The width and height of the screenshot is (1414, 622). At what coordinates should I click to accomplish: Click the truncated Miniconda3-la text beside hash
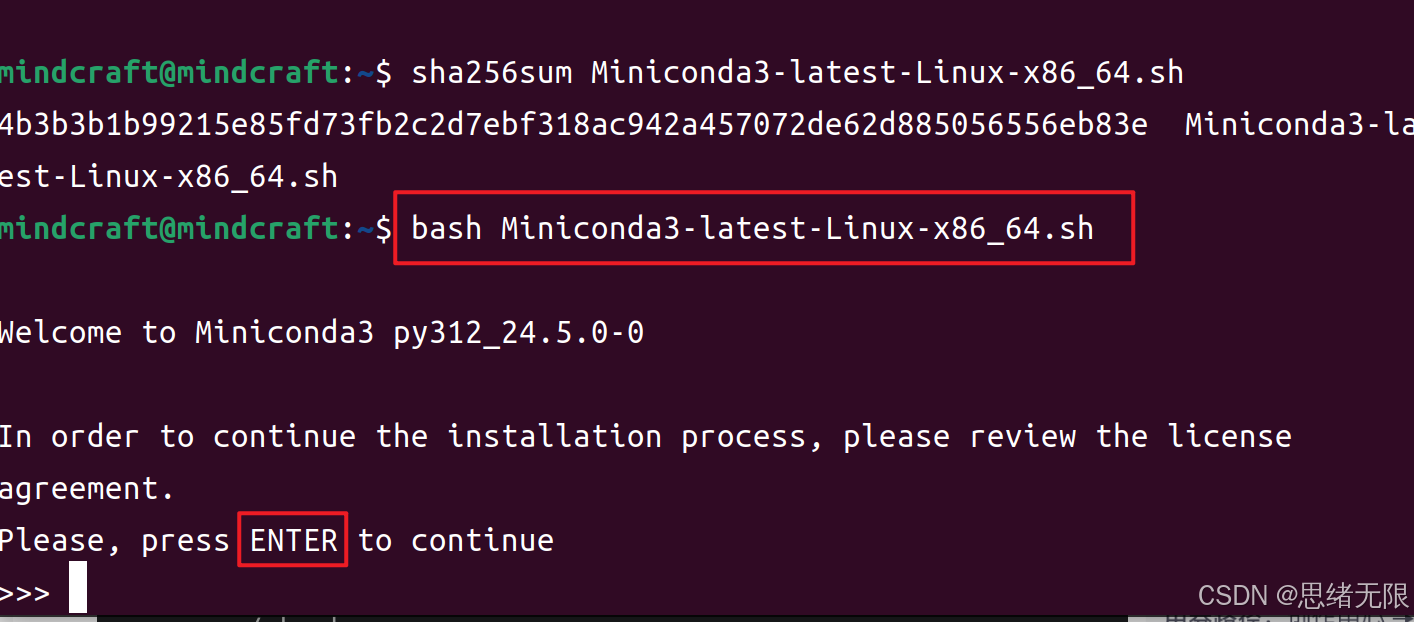click(x=1299, y=125)
